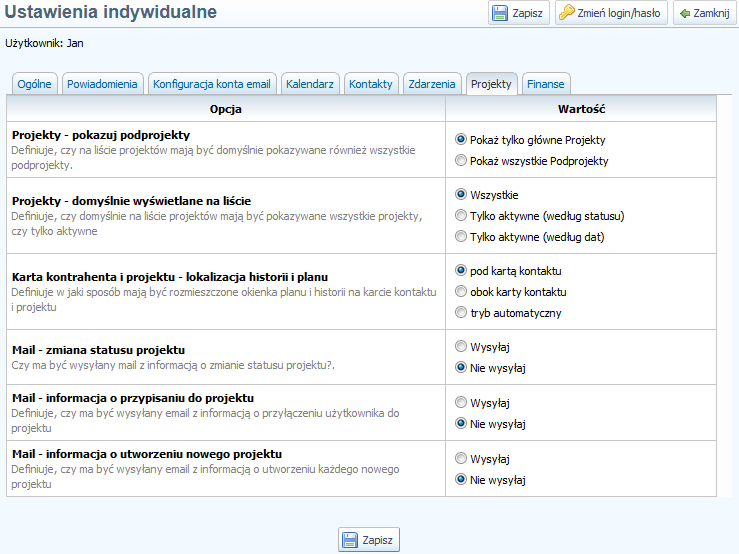The height and width of the screenshot is (554, 739).
Task: Click the top Zapisz button label
Action: (527, 13)
